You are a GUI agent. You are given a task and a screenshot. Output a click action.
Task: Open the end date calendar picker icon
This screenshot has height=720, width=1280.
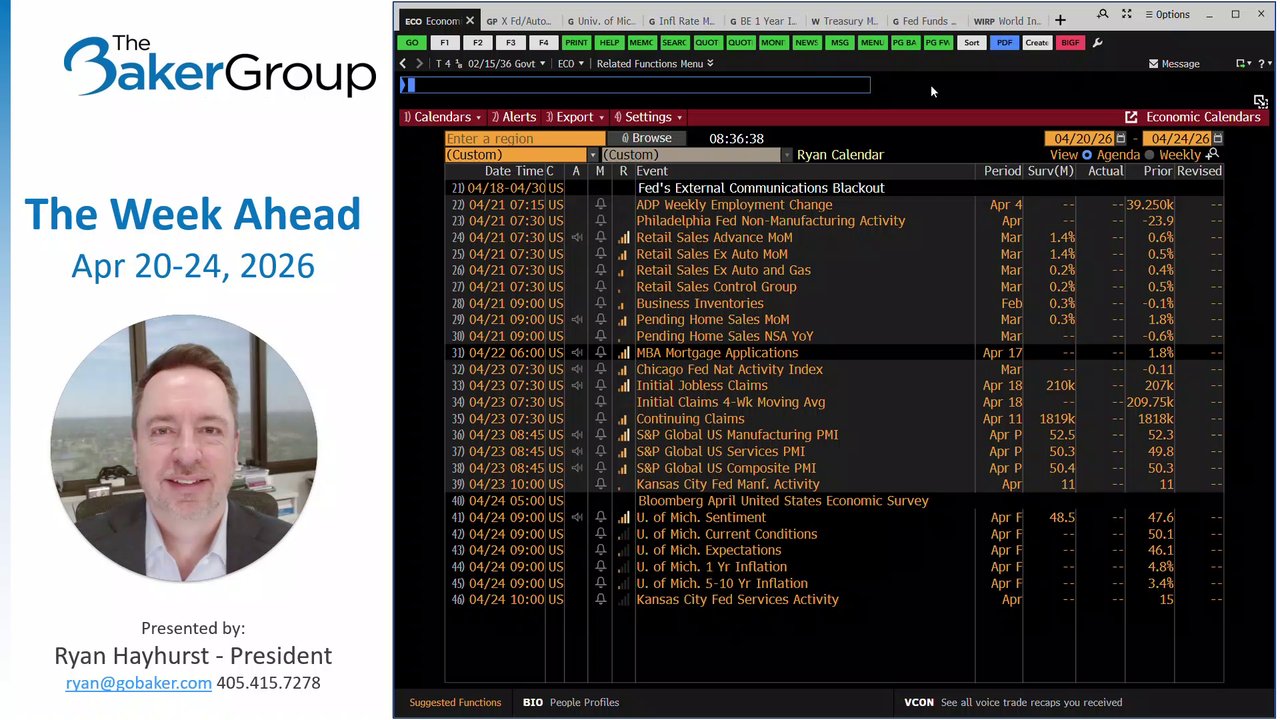point(1217,138)
